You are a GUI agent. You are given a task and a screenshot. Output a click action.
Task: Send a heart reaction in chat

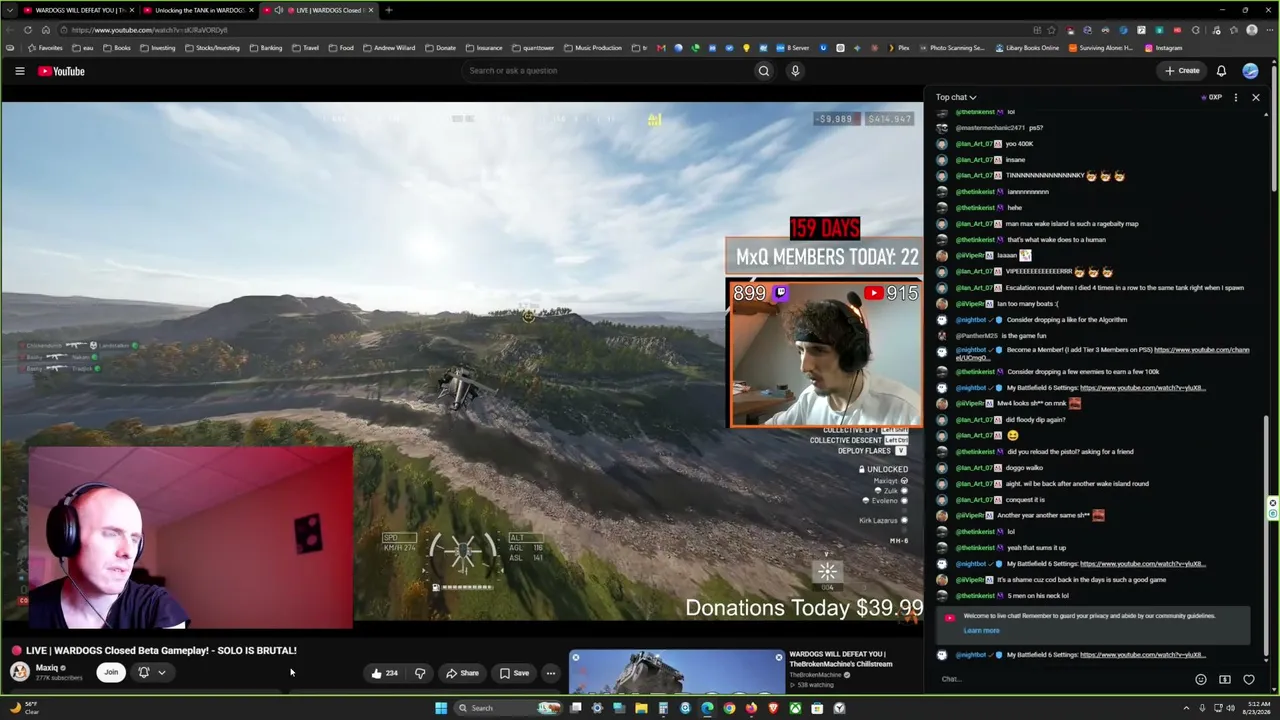(1249, 680)
